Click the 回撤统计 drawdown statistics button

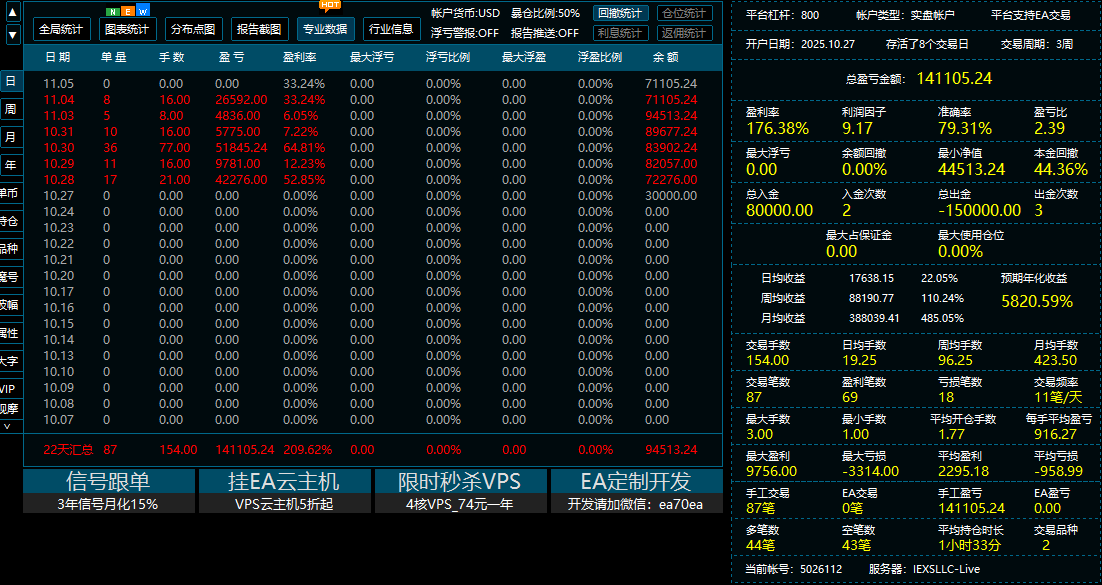click(x=620, y=14)
